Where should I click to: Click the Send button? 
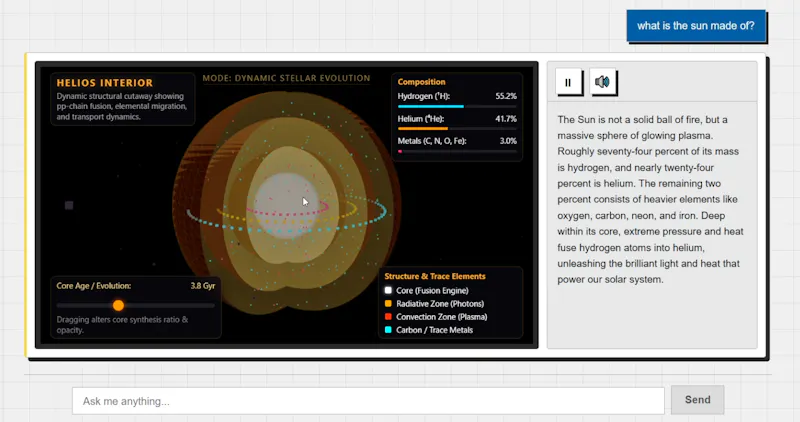click(x=697, y=400)
